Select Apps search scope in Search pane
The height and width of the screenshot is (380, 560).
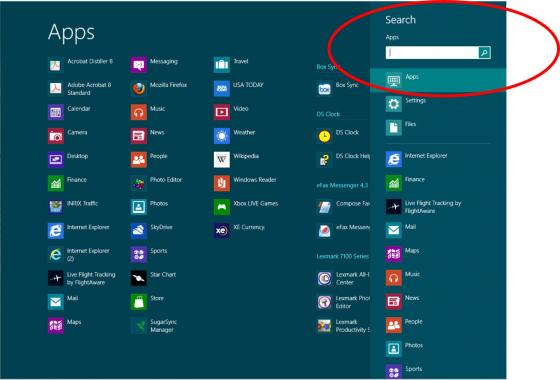click(438, 80)
